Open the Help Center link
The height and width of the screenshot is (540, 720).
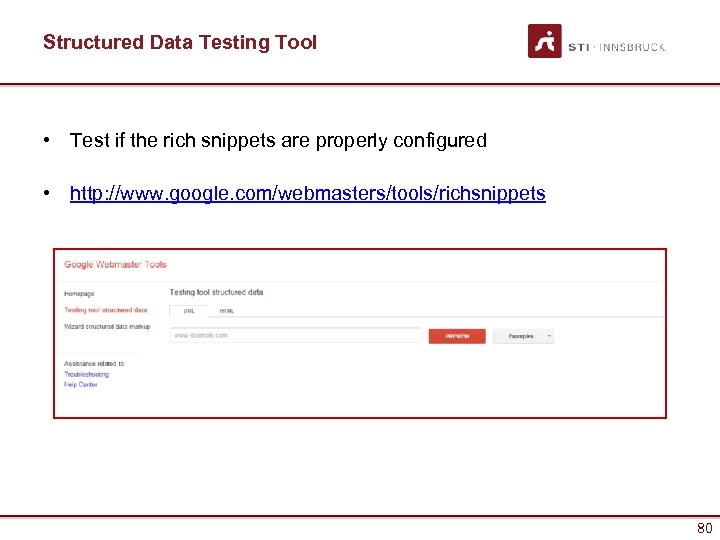click(x=81, y=384)
